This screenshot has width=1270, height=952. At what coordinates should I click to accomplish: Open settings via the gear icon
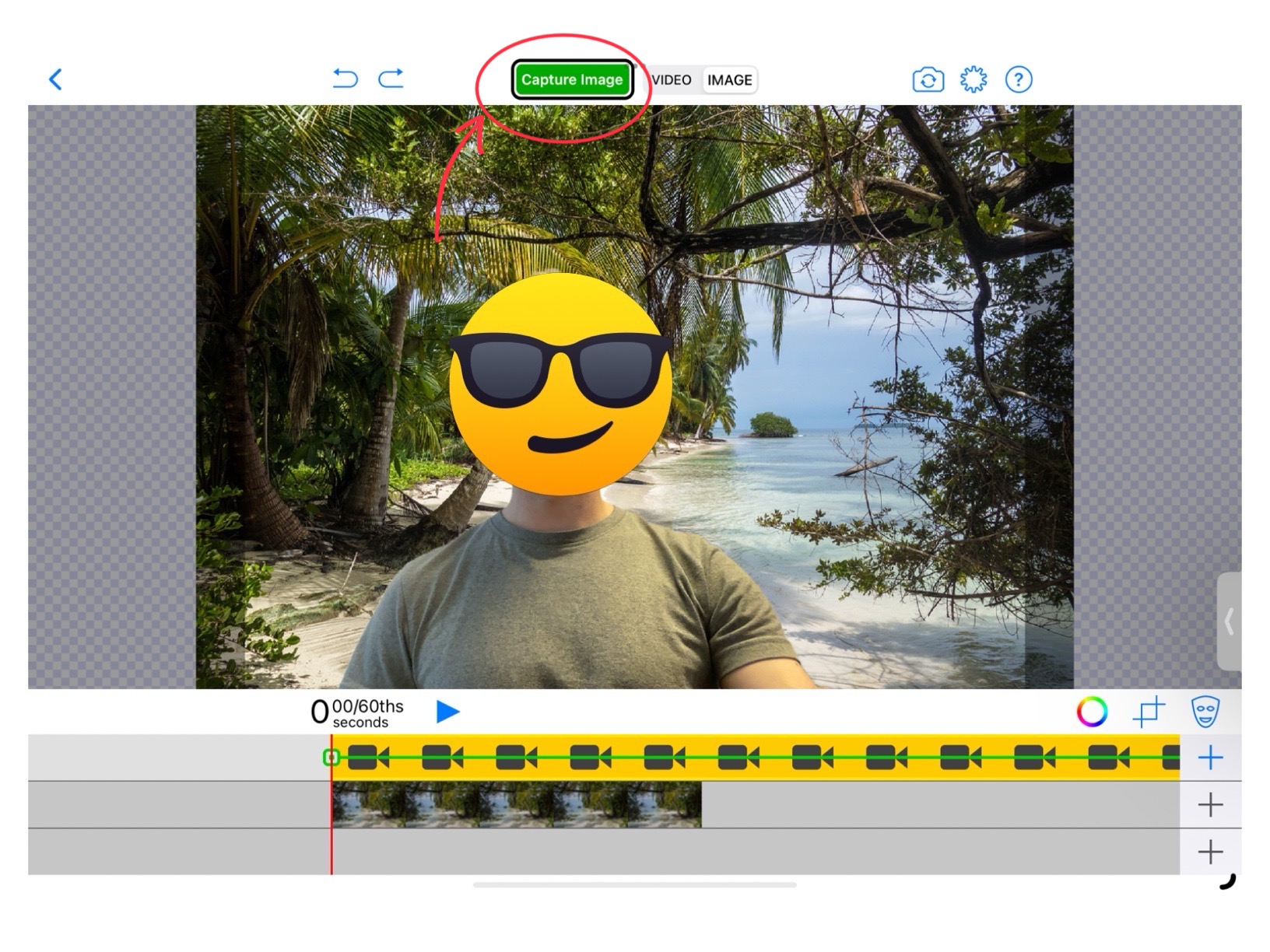[973, 79]
